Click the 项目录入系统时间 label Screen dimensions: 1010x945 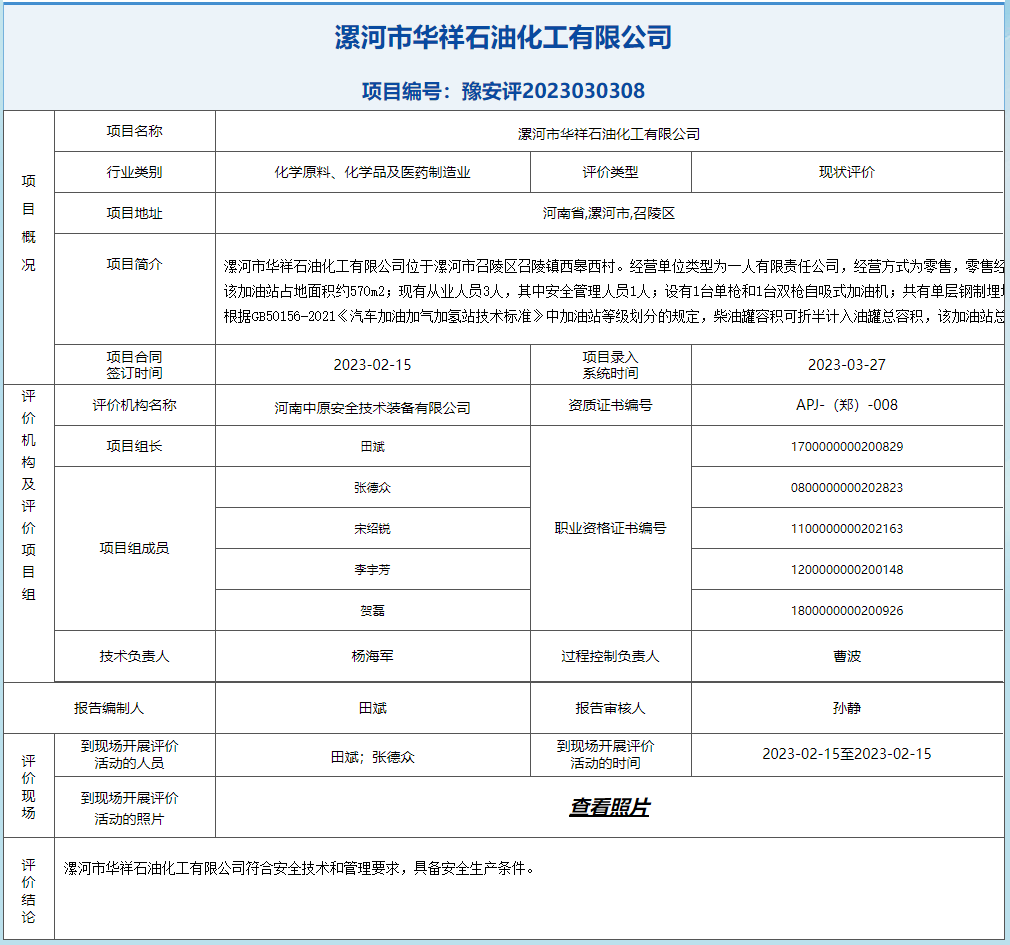tap(610, 365)
